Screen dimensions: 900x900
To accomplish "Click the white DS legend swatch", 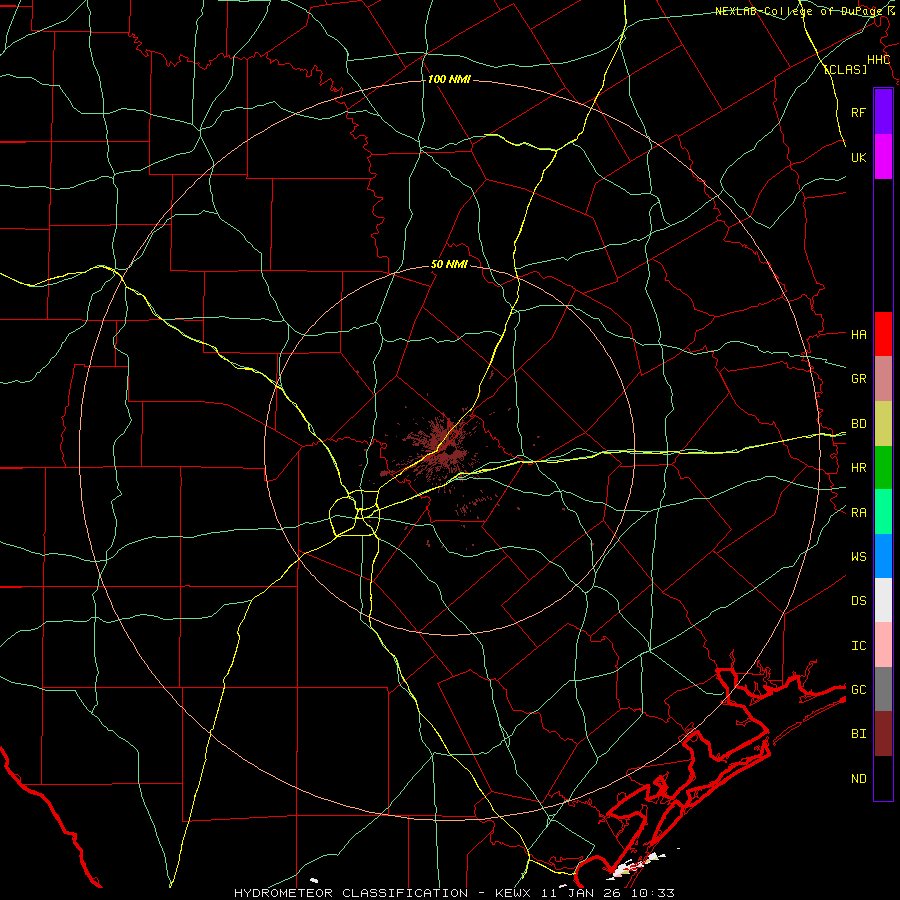I will pyautogui.click(x=883, y=600).
